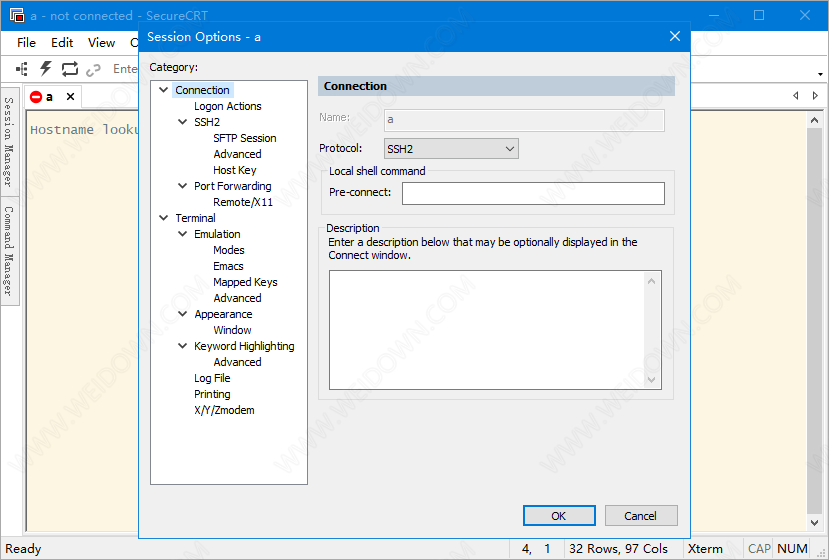
Task: Click the Ready status bar text
Action: 23,549
